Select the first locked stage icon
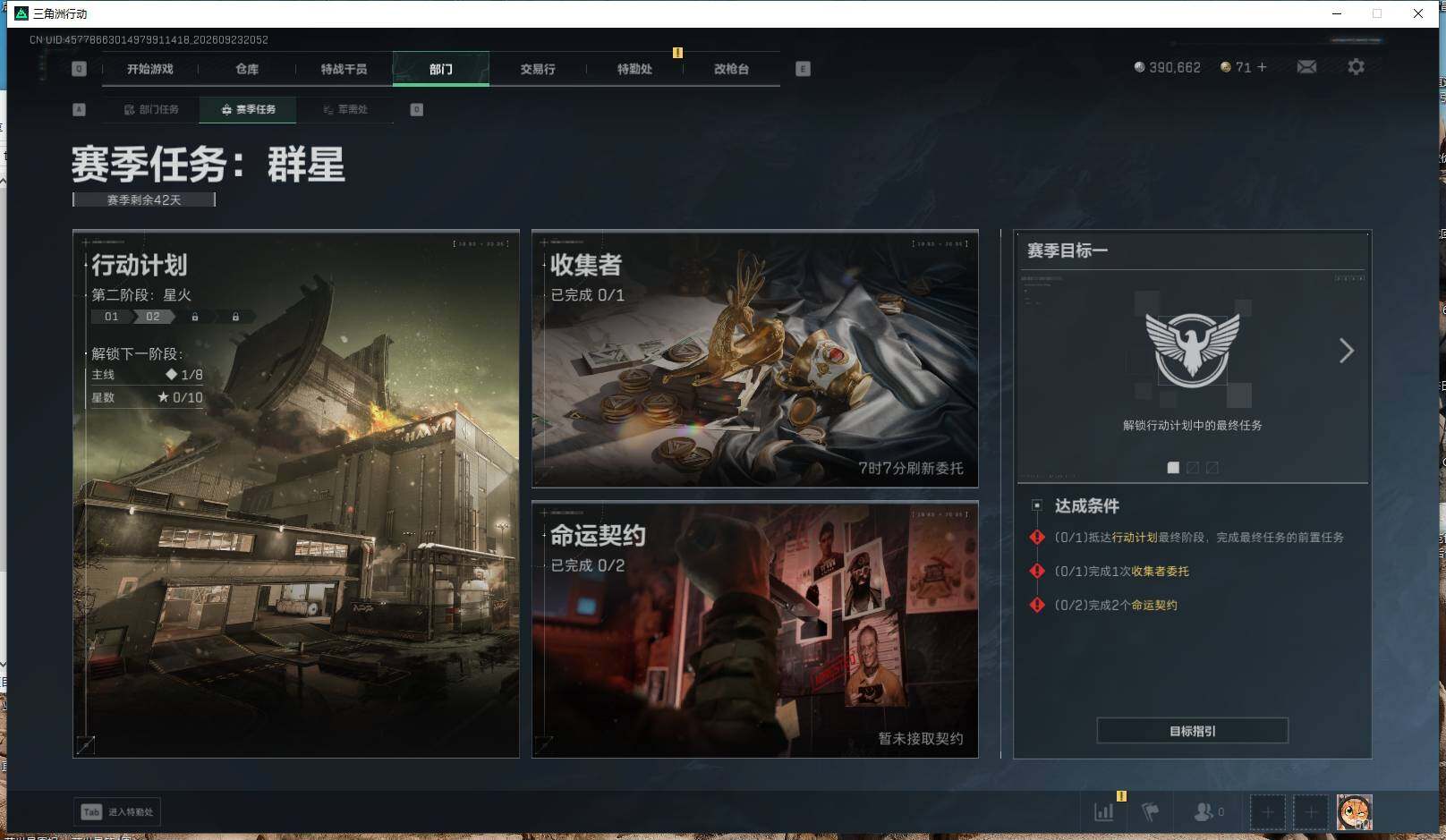The image size is (1446, 840). (x=194, y=317)
